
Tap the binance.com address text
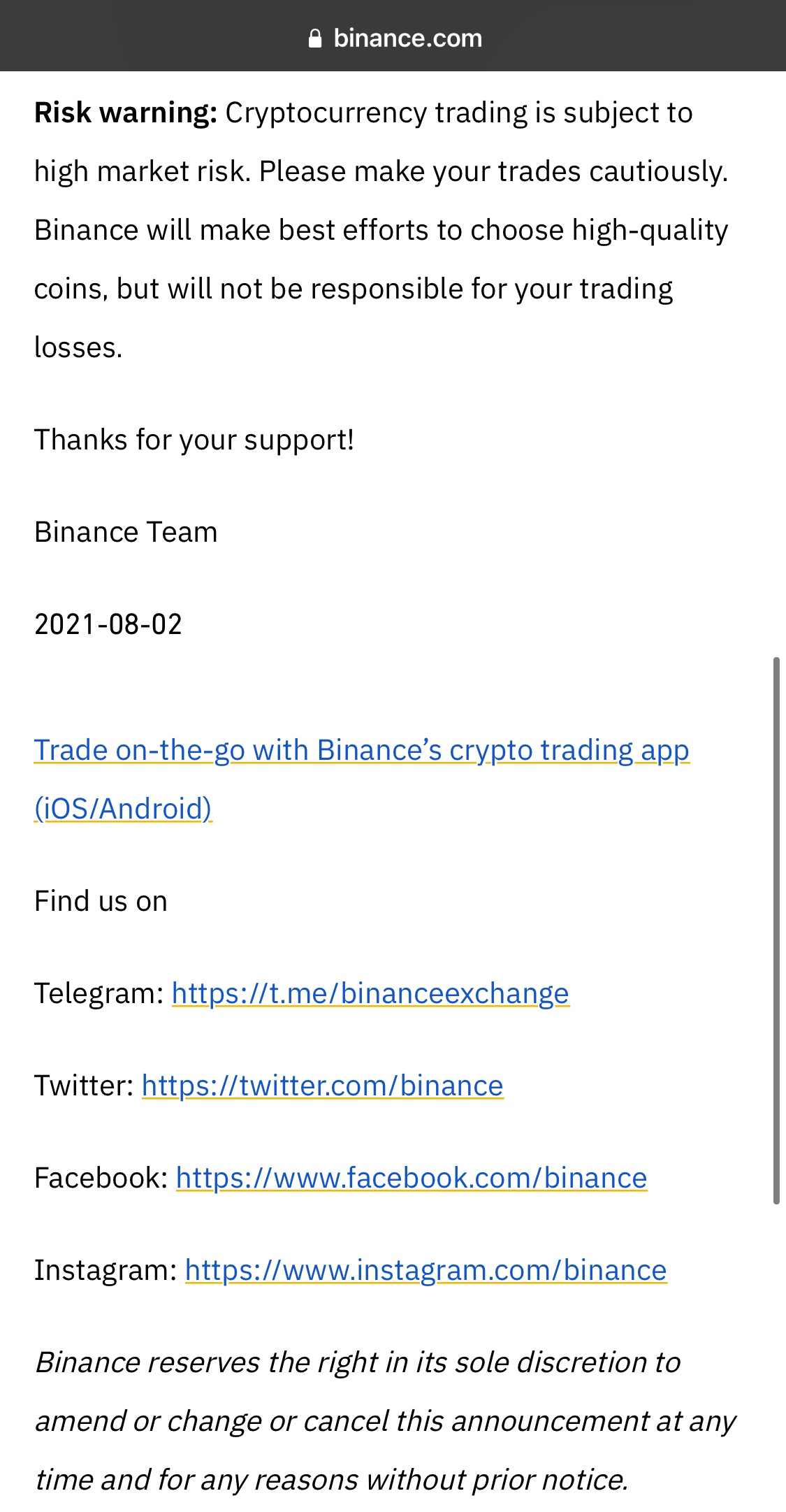(407, 38)
